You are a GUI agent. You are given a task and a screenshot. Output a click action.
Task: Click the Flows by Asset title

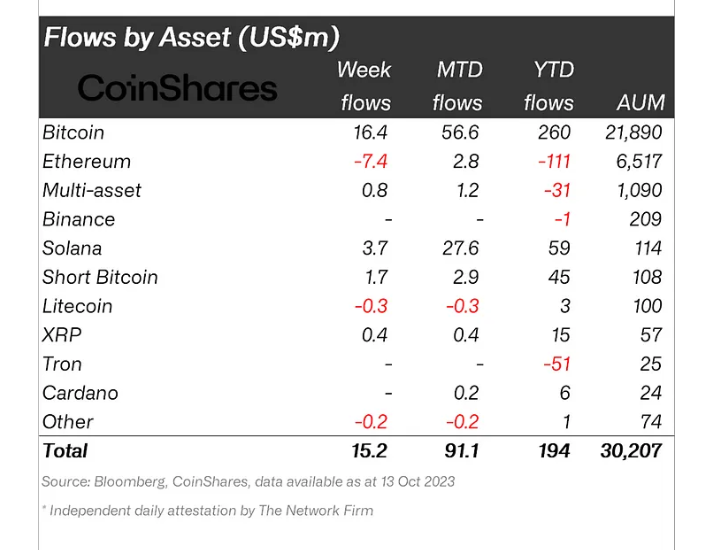click(x=191, y=38)
